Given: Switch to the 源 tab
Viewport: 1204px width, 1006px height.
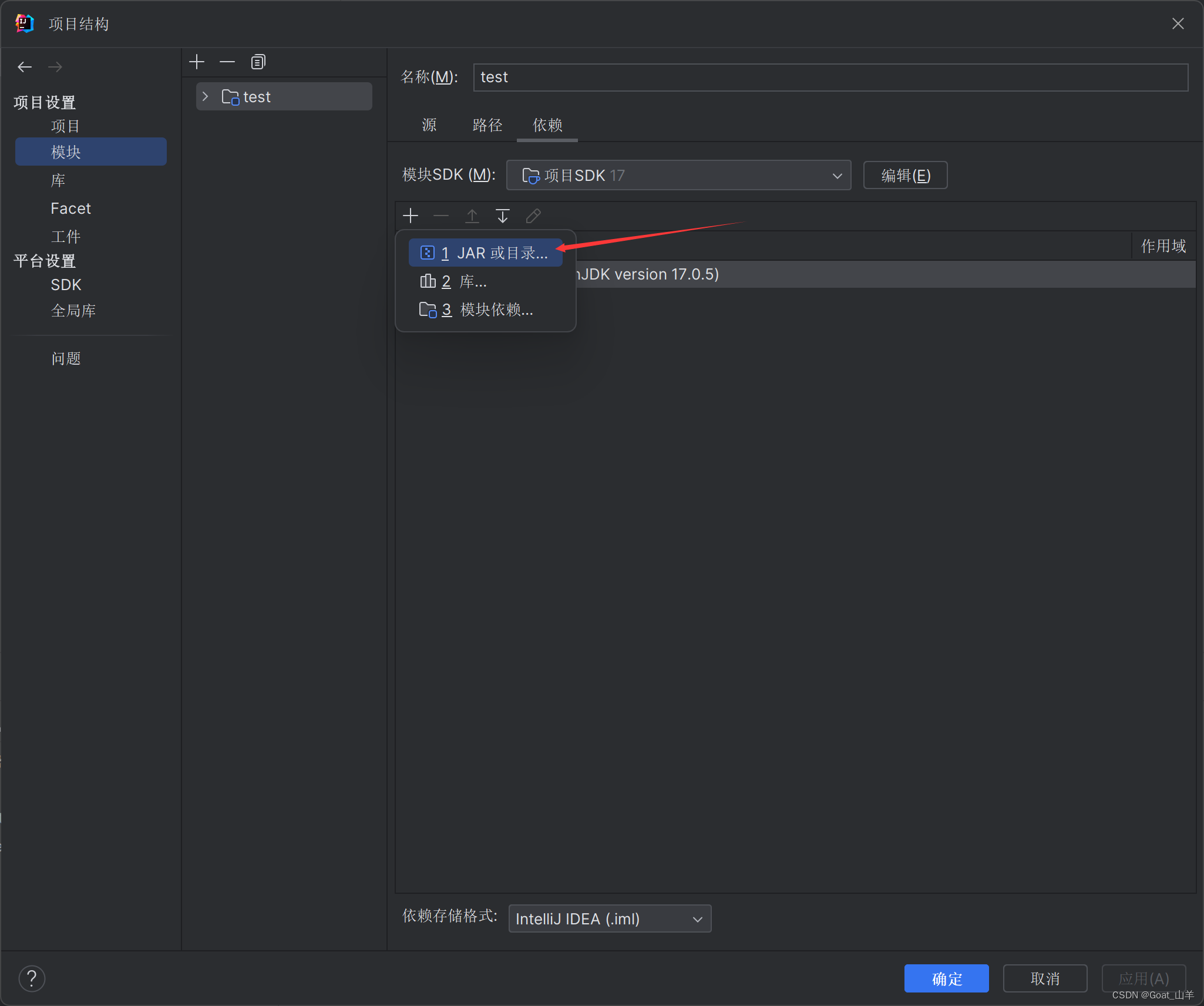Looking at the screenshot, I should tap(429, 125).
